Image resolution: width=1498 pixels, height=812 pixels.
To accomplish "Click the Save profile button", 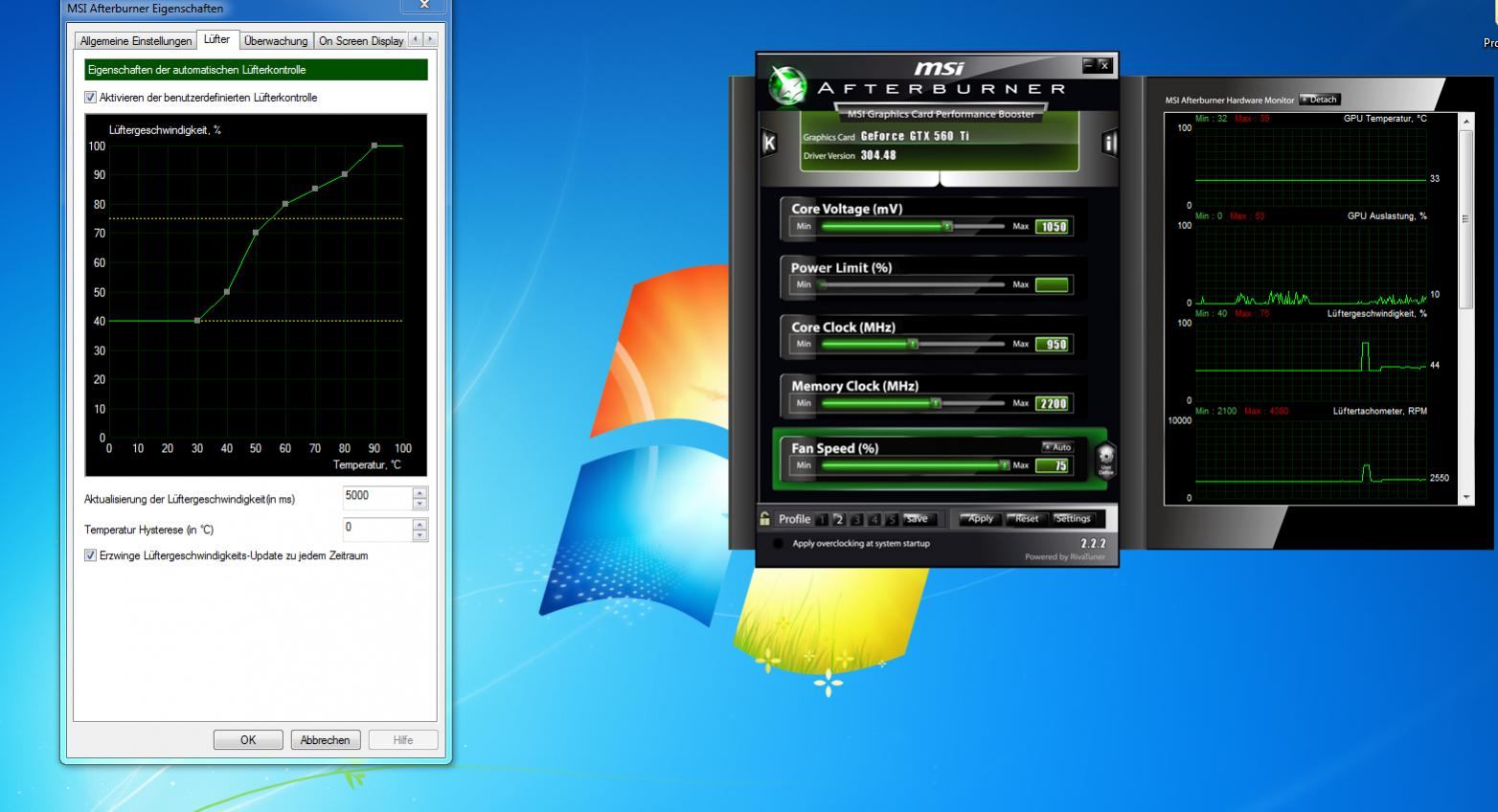I will (x=918, y=519).
